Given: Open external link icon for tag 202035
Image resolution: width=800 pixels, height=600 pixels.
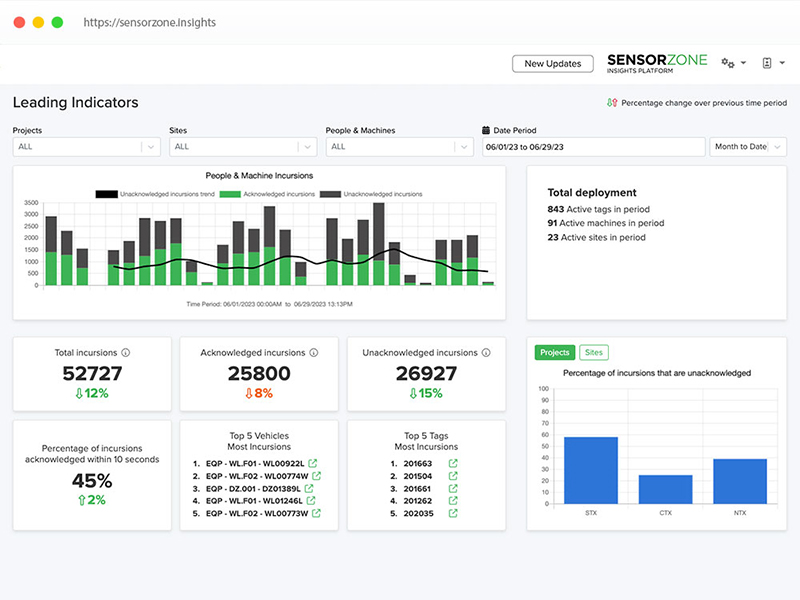Looking at the screenshot, I should point(453,513).
